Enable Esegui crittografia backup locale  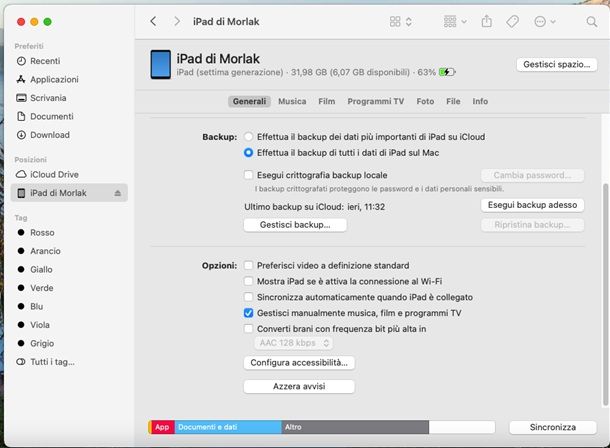248,175
